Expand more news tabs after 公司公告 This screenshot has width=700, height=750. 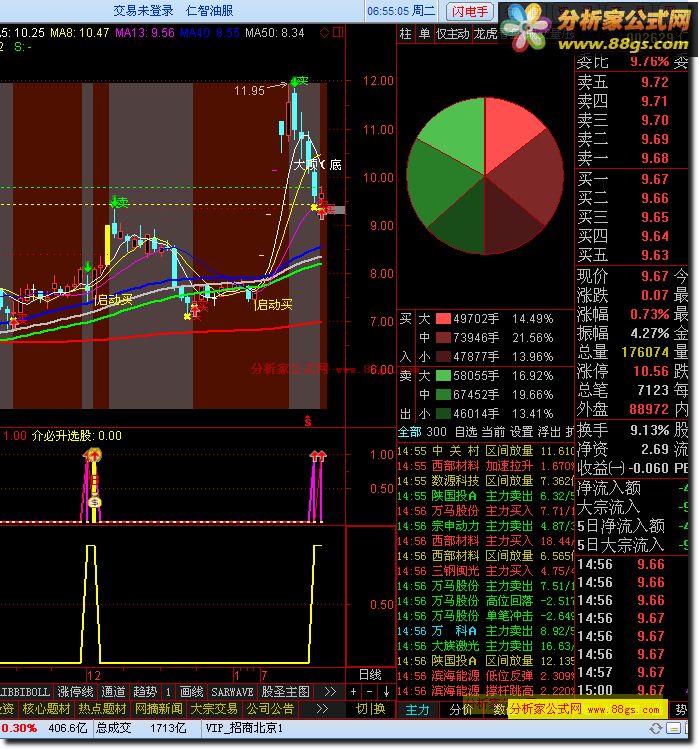point(322,708)
